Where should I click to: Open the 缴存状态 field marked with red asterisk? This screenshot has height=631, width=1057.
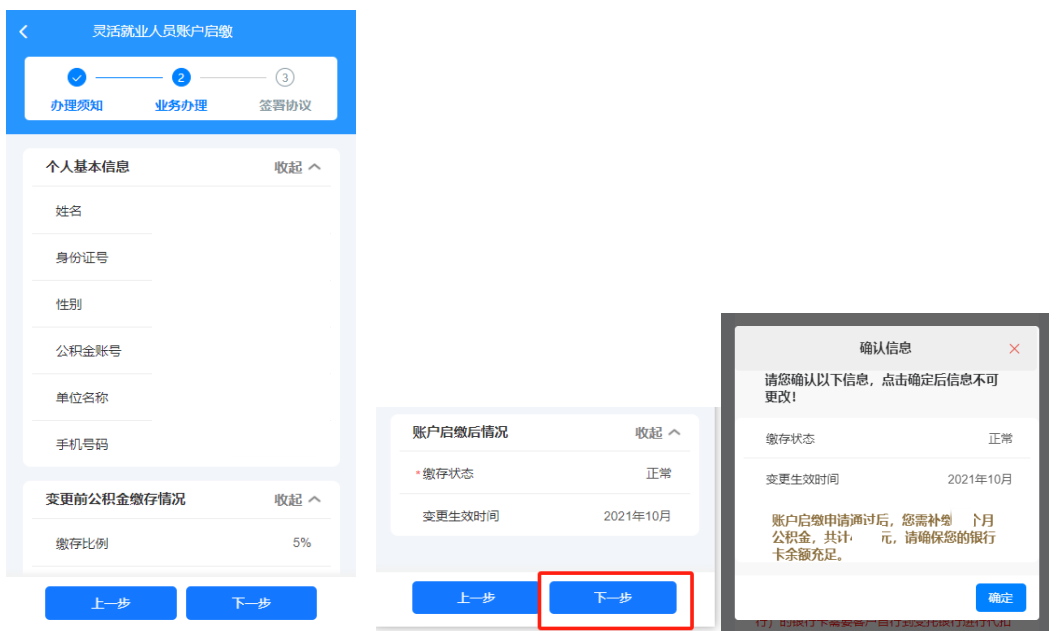tap(544, 474)
